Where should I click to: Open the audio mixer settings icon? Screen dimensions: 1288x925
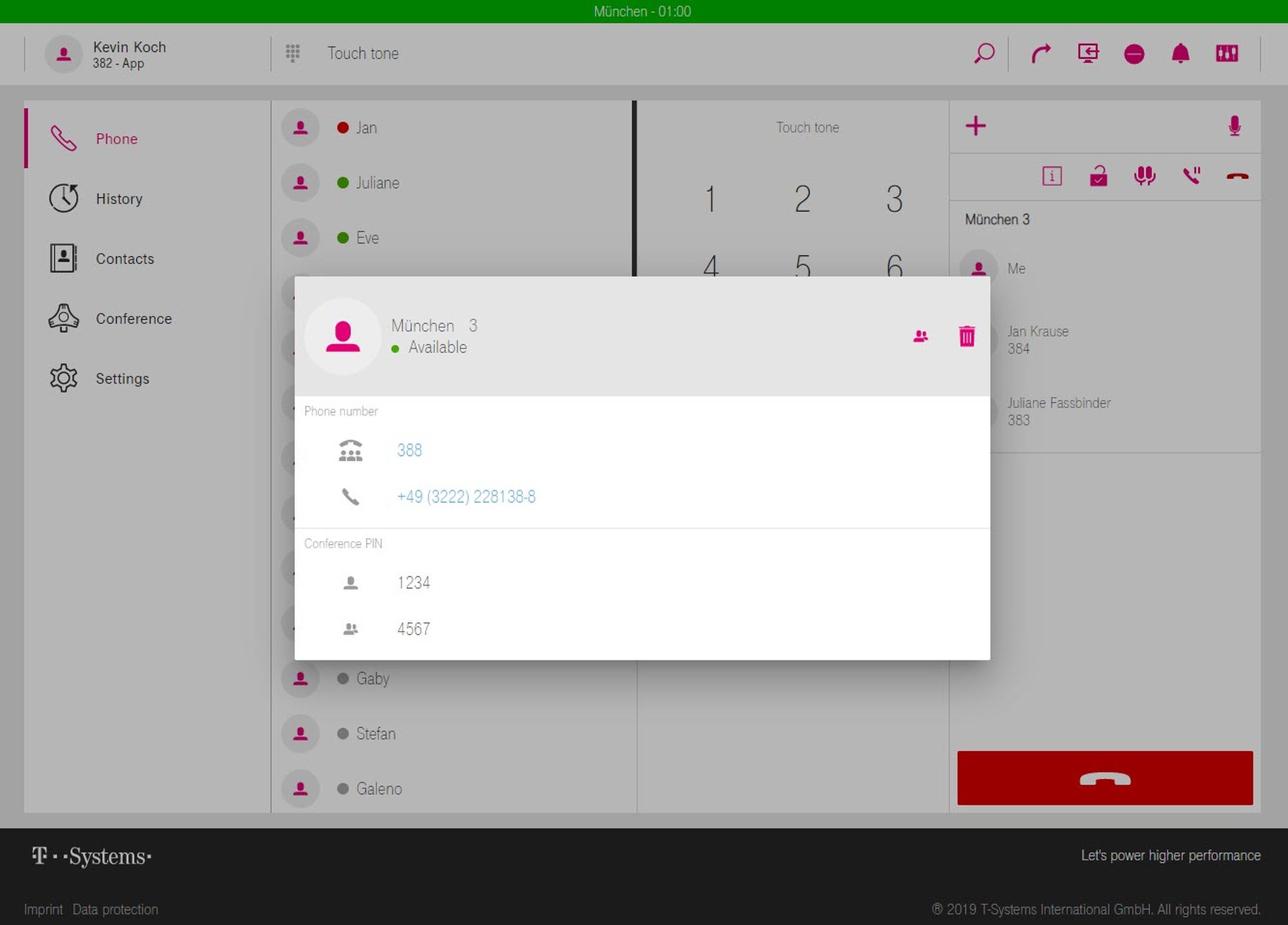(x=1227, y=53)
